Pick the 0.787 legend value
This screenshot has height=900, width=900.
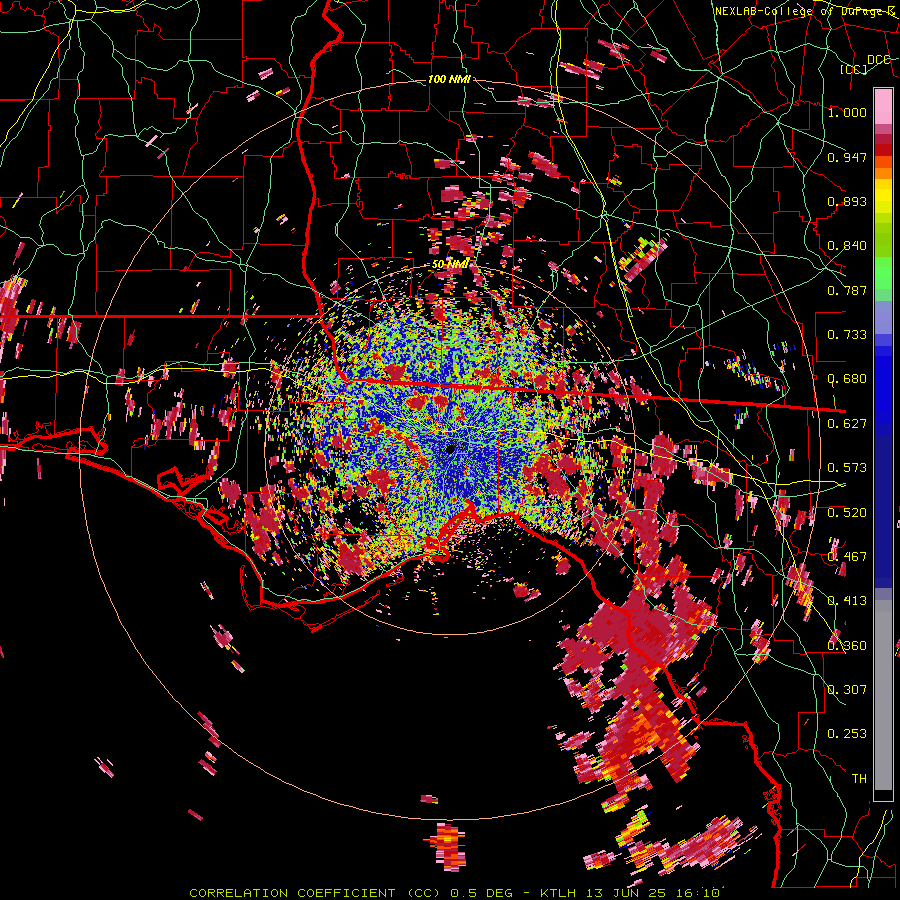click(847, 290)
